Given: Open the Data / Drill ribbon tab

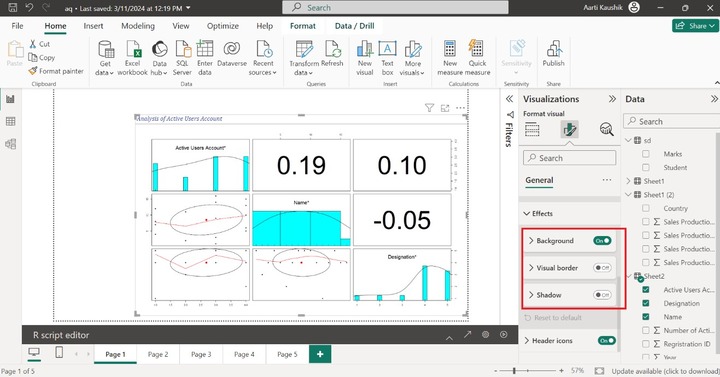Looking at the screenshot, I should click(x=354, y=26).
